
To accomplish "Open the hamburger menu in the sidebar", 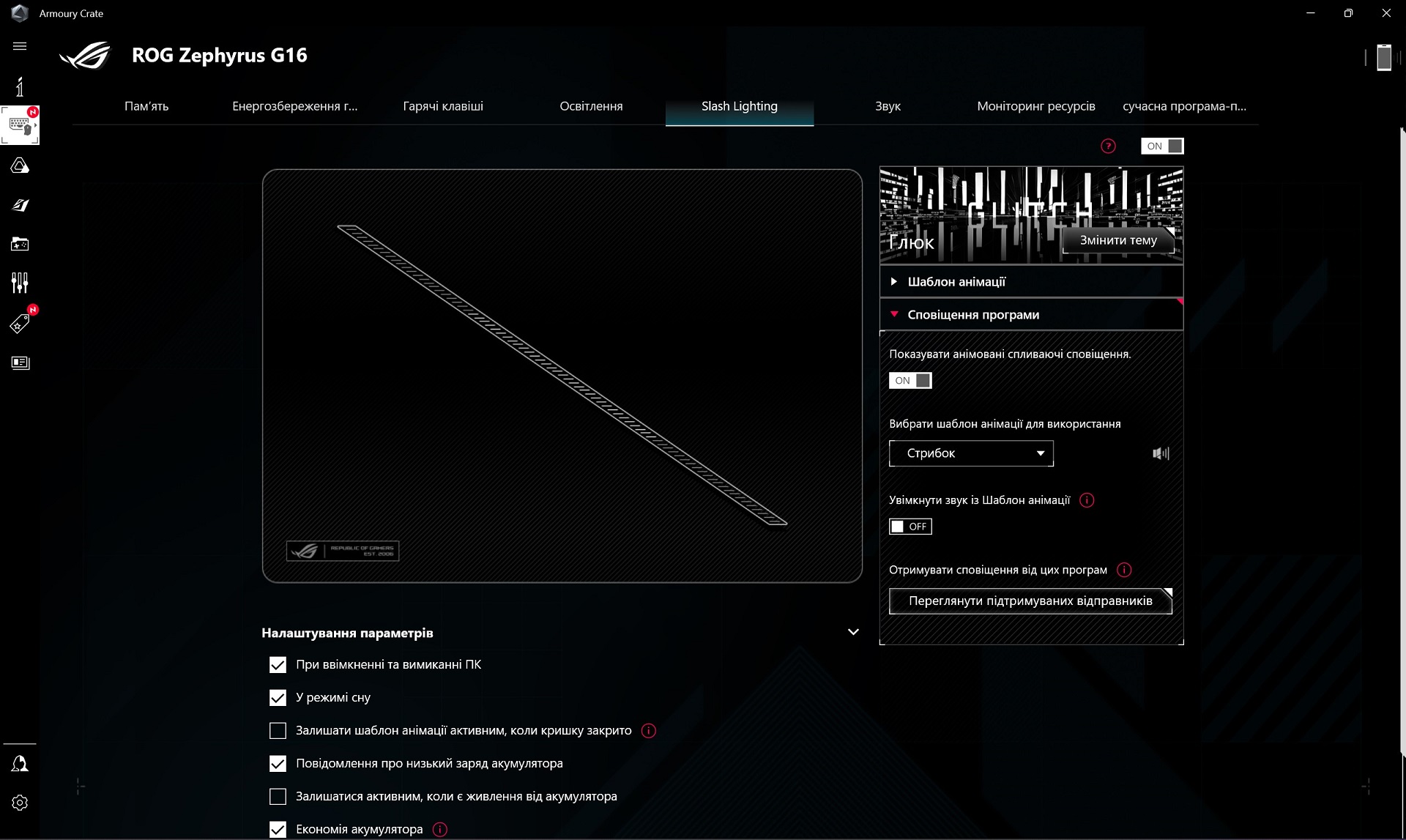I will [x=20, y=46].
